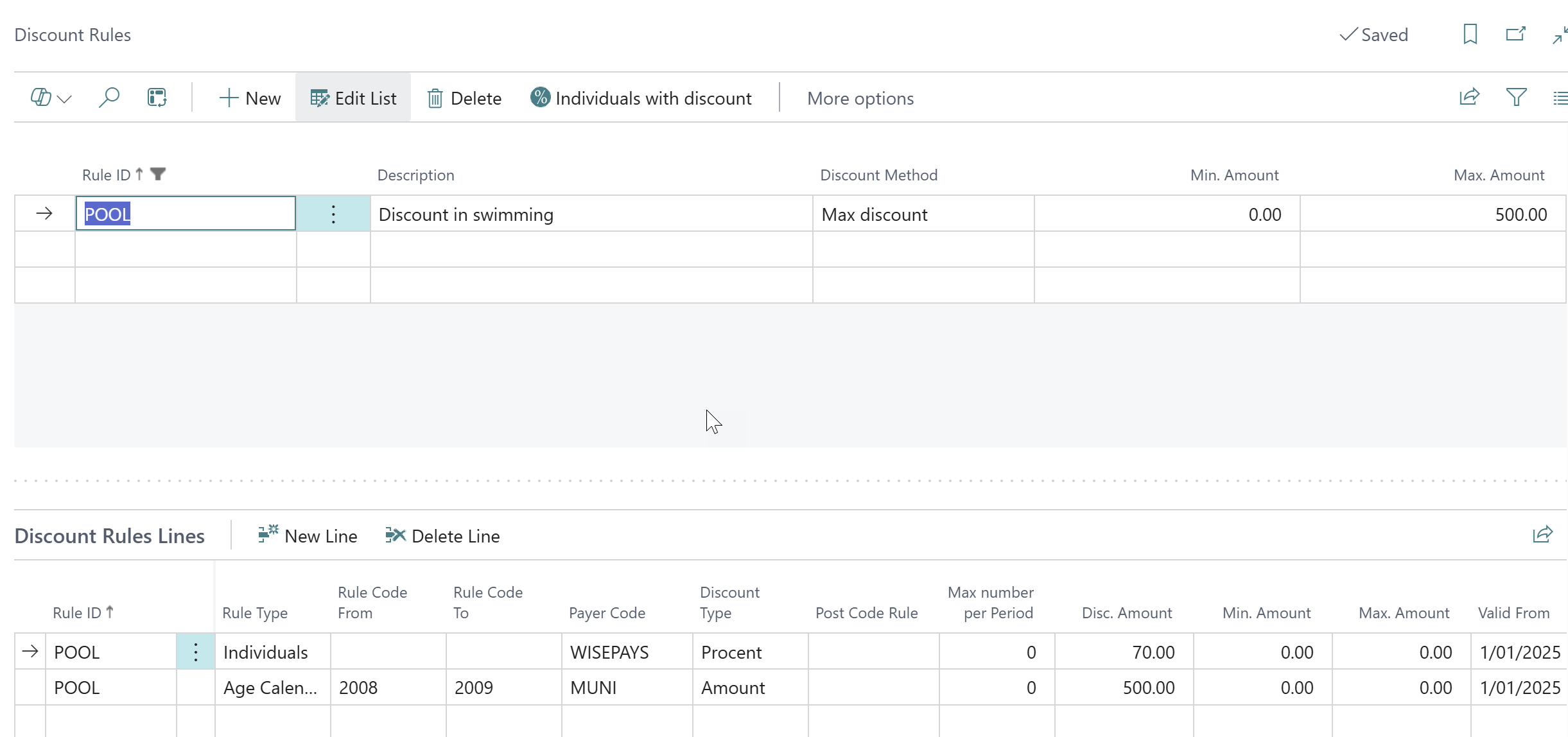Click the bookmark icon
The image size is (1568, 737).
[x=1470, y=34]
